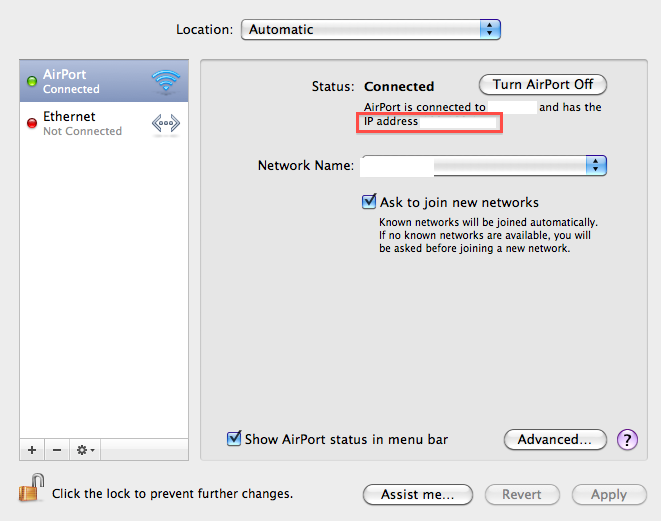The height and width of the screenshot is (521, 661).
Task: Open the Network Name dropdown
Action: 484,165
